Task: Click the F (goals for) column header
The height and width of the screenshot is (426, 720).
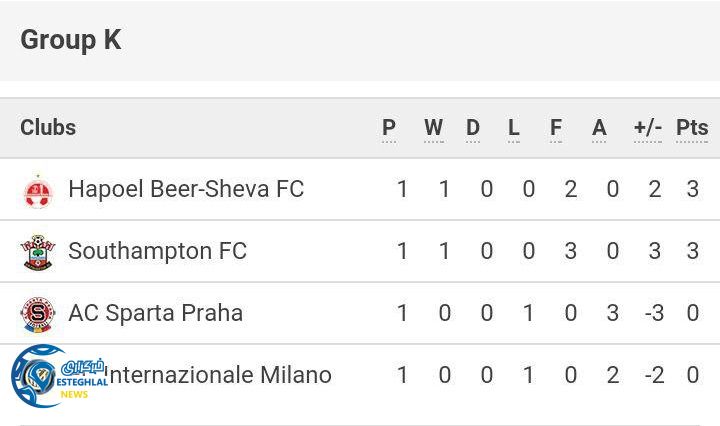Action: coord(556,128)
